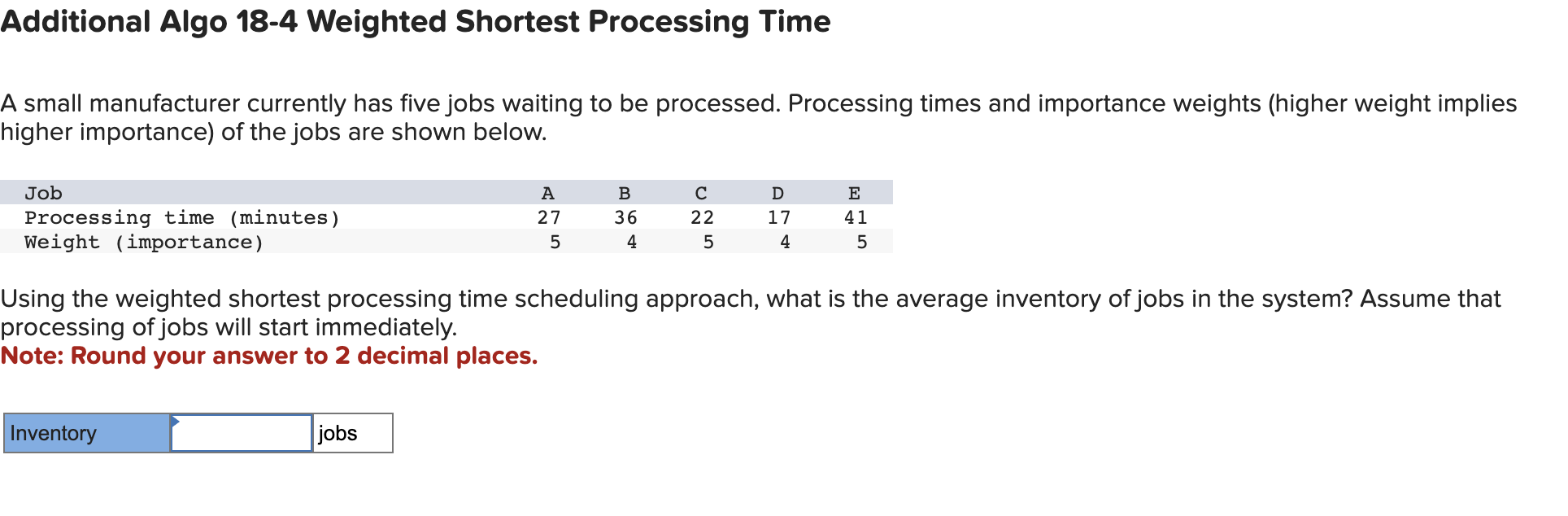Select column header C in the table
Image resolution: width=1568 pixels, height=516 pixels.
tap(701, 192)
